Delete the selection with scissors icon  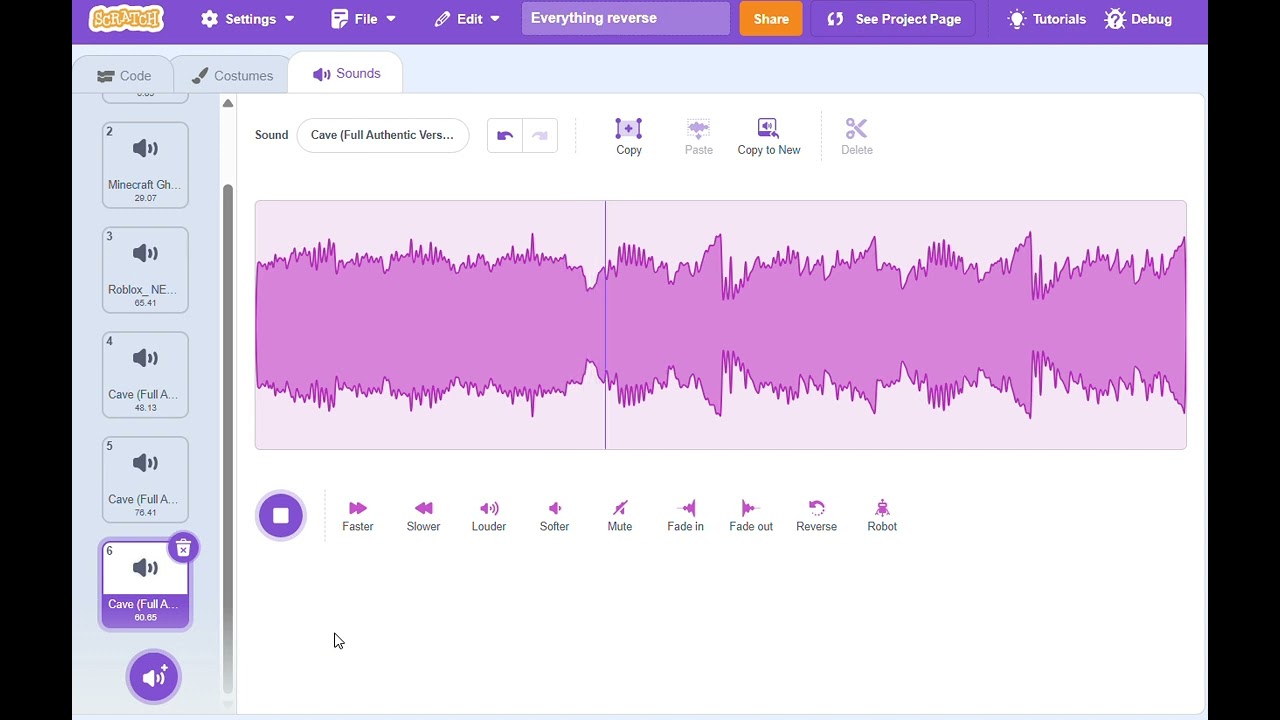pos(857,136)
